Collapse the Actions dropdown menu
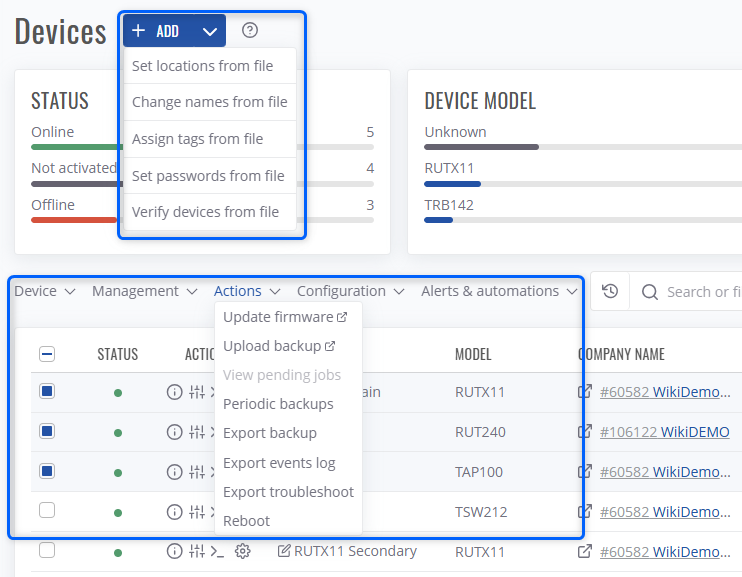742x577 pixels. pos(247,291)
